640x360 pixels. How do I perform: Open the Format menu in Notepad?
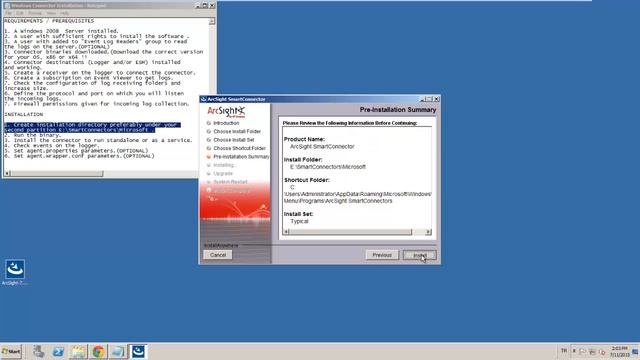point(35,13)
